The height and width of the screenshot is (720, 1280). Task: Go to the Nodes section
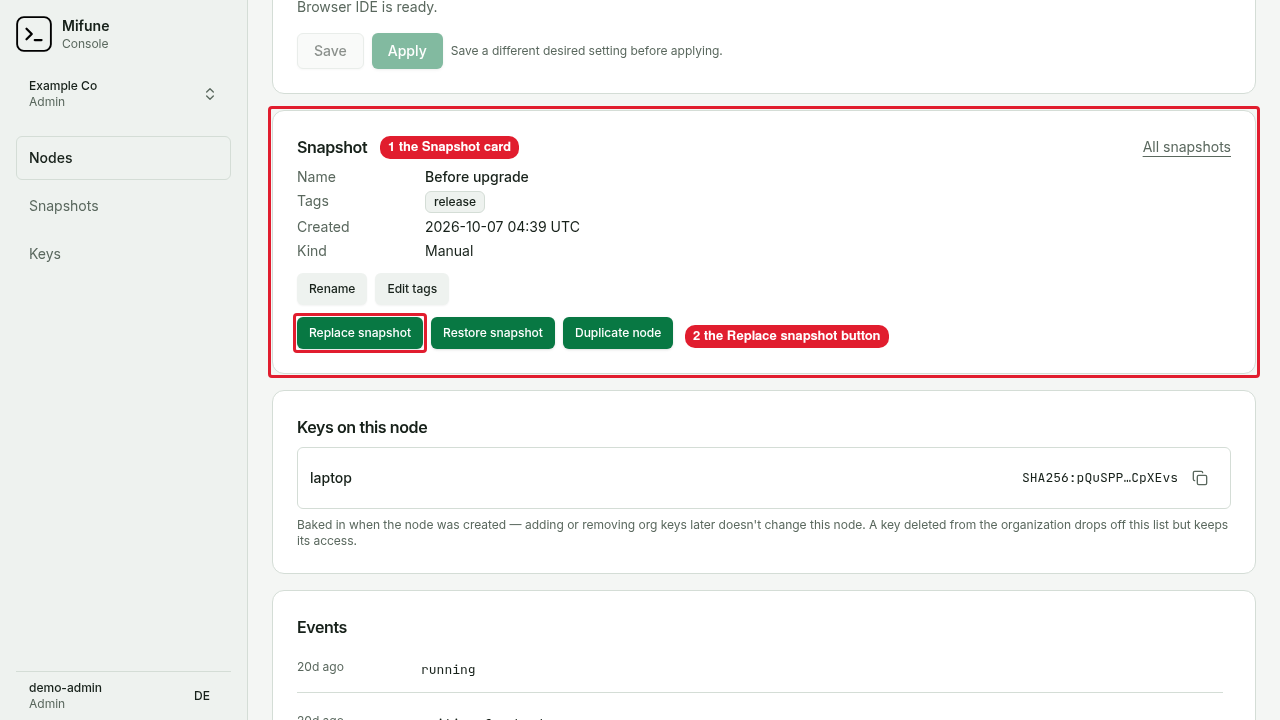pyautogui.click(x=123, y=158)
